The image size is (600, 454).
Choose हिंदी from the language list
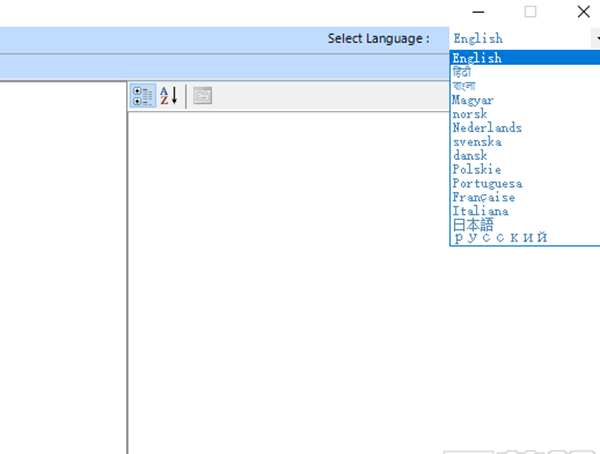[525, 72]
